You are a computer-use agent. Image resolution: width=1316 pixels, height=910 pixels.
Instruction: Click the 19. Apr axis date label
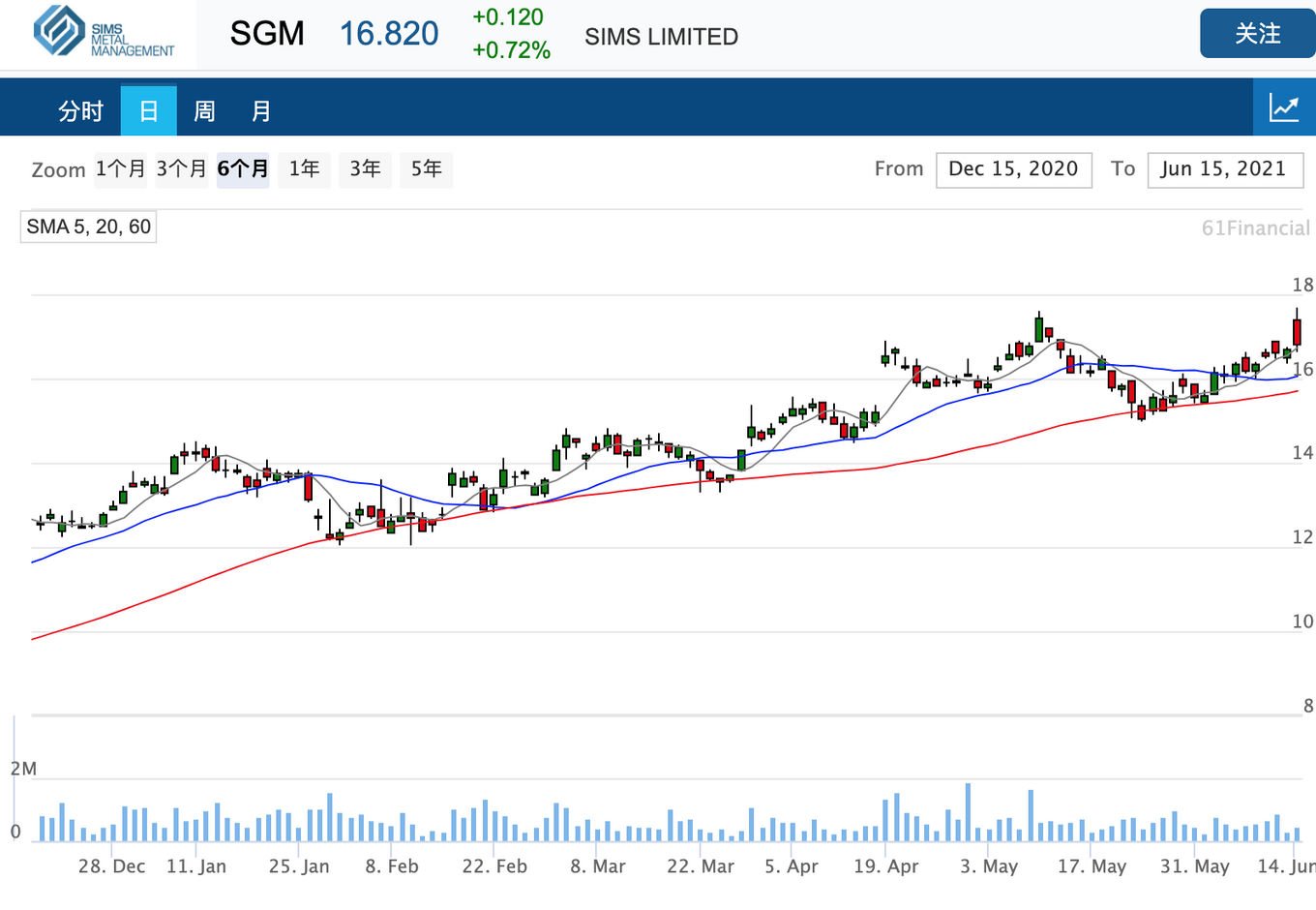tap(886, 866)
